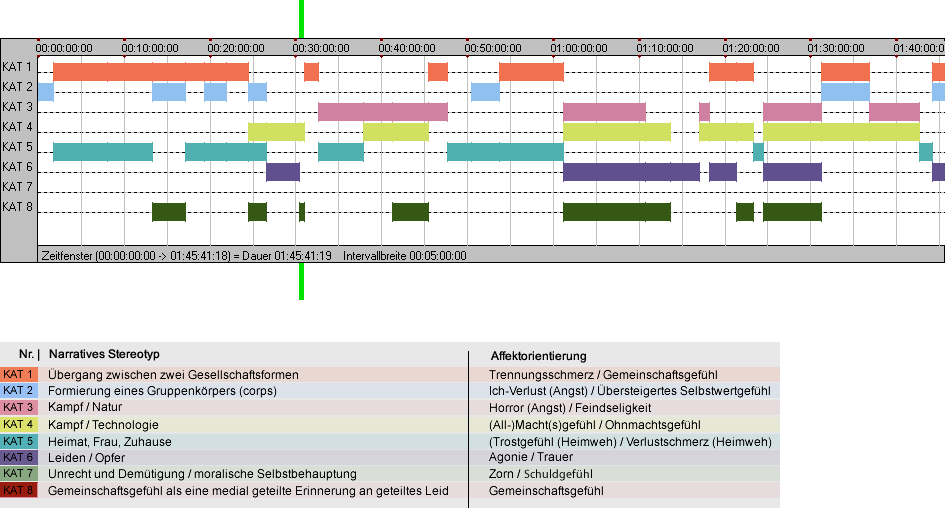Viewport: 945px width, 530px height.
Task: Click the KAT 7 row label in the timeline
Action: pyautogui.click(x=17, y=187)
